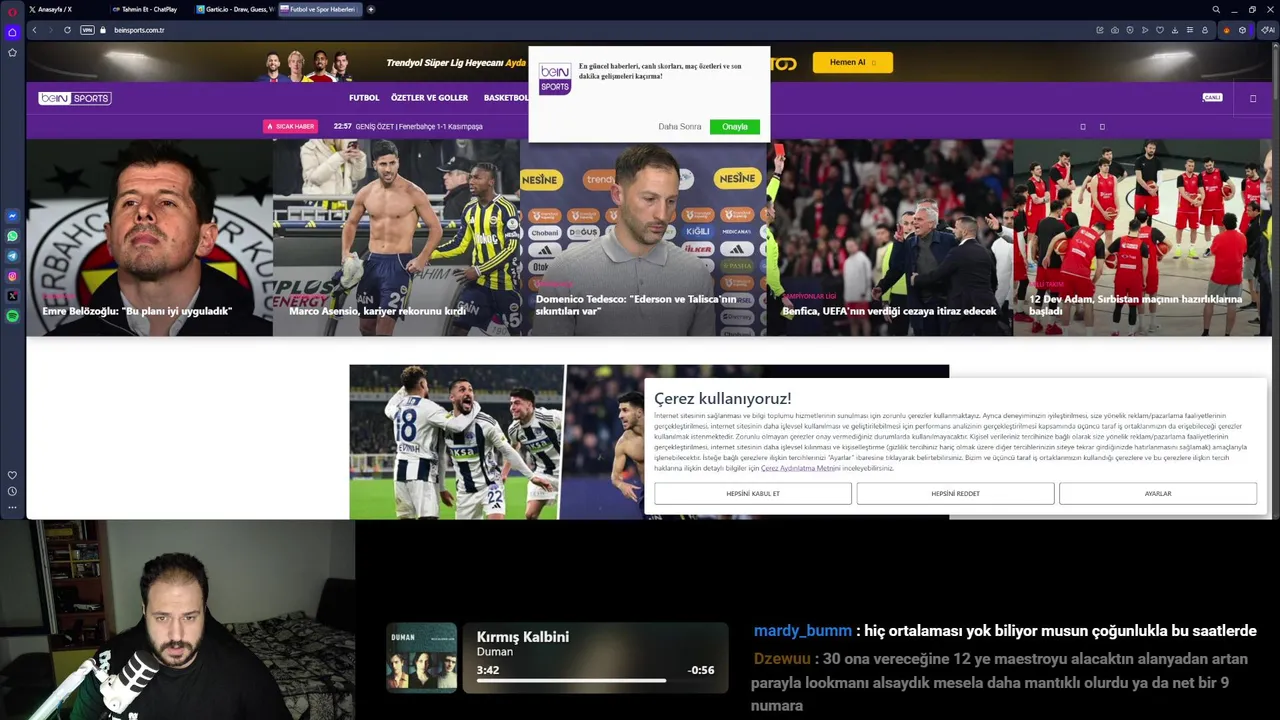Open cookie AYARLAR button
1280x720 pixels.
tap(1158, 493)
